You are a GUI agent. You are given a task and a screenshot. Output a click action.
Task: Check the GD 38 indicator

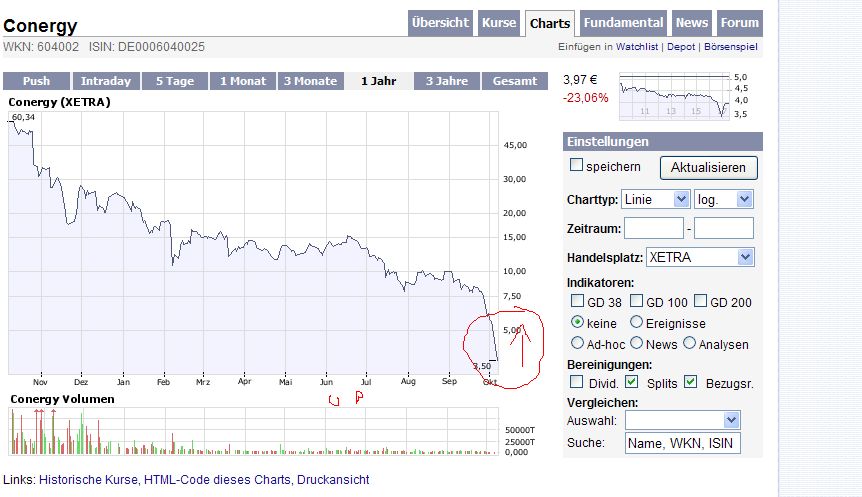pyautogui.click(x=577, y=301)
